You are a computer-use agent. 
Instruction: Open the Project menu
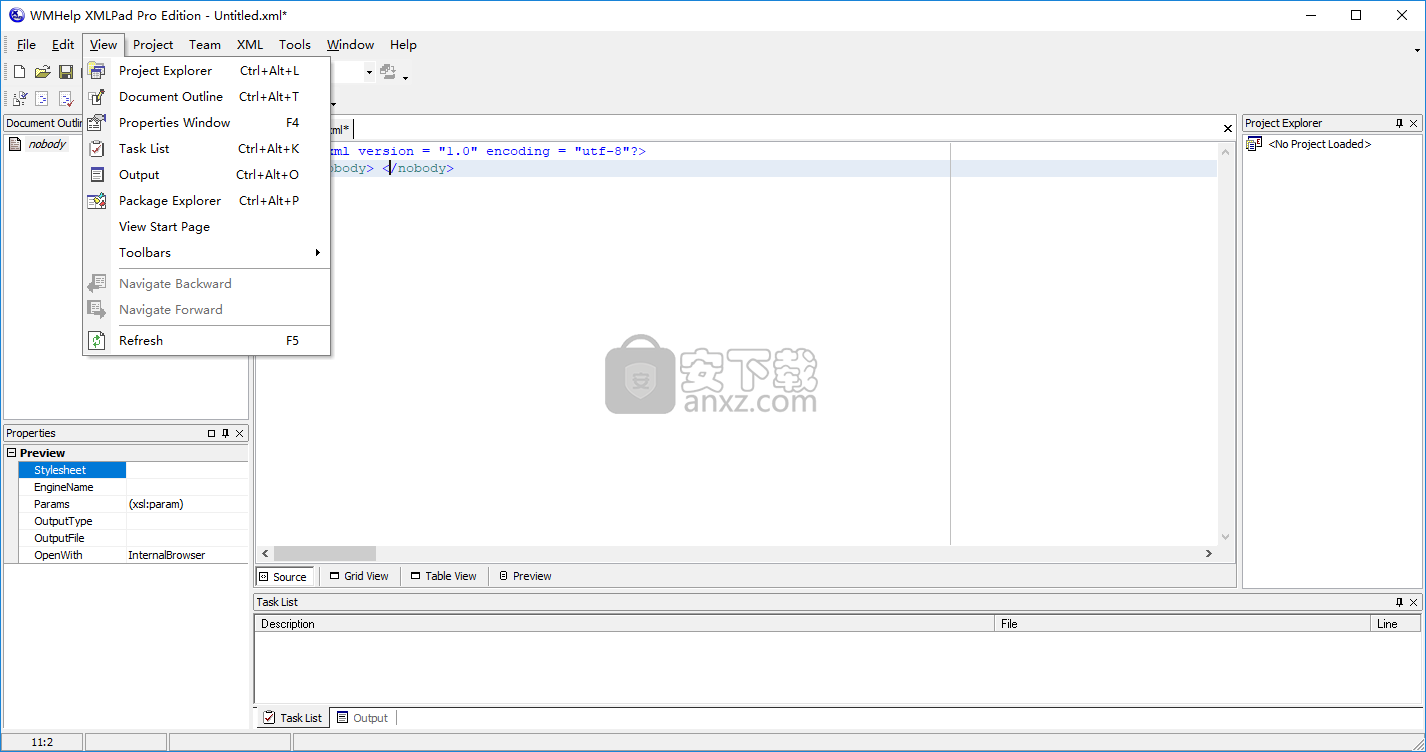point(153,45)
